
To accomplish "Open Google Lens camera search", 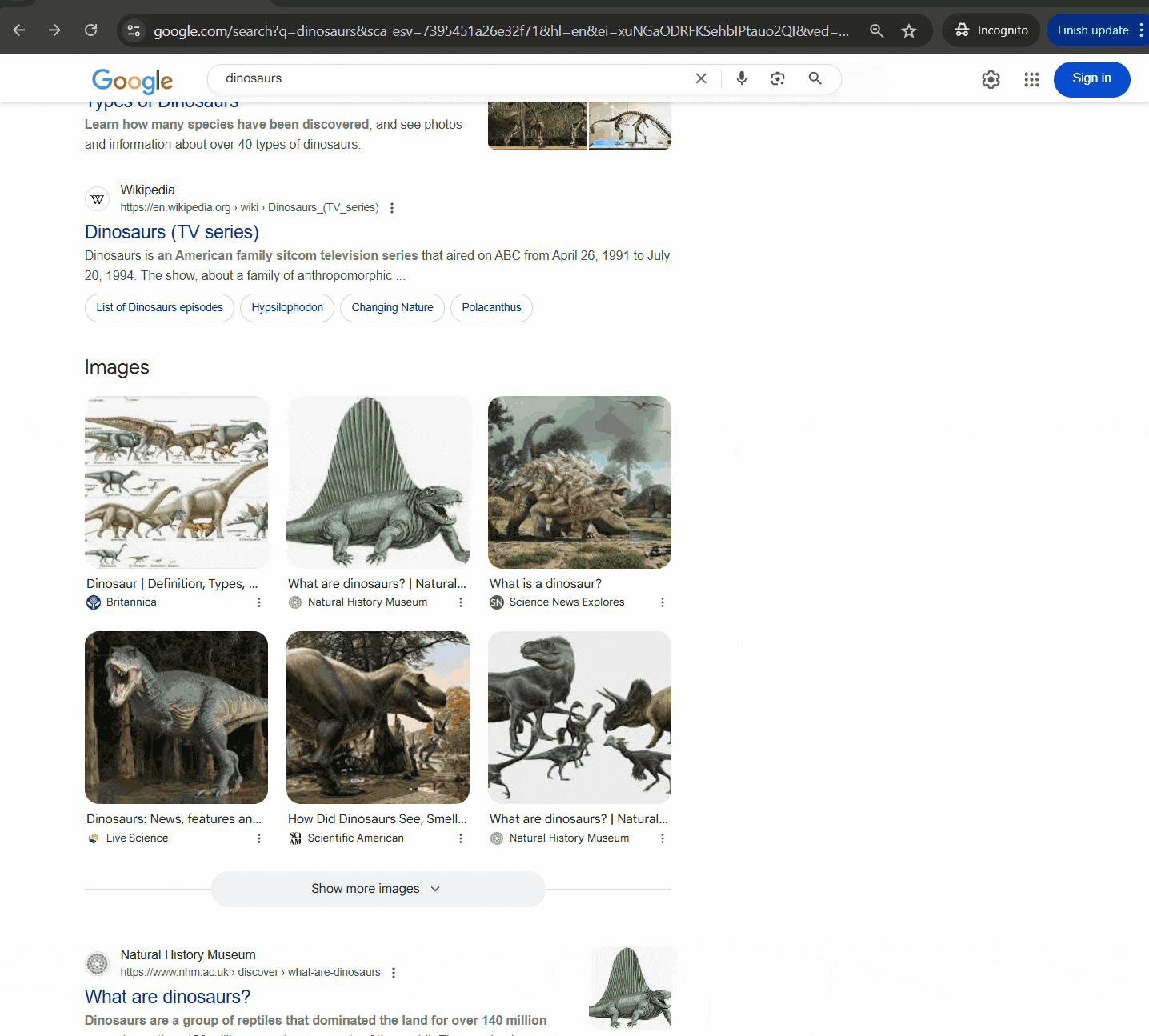I will coord(777,78).
